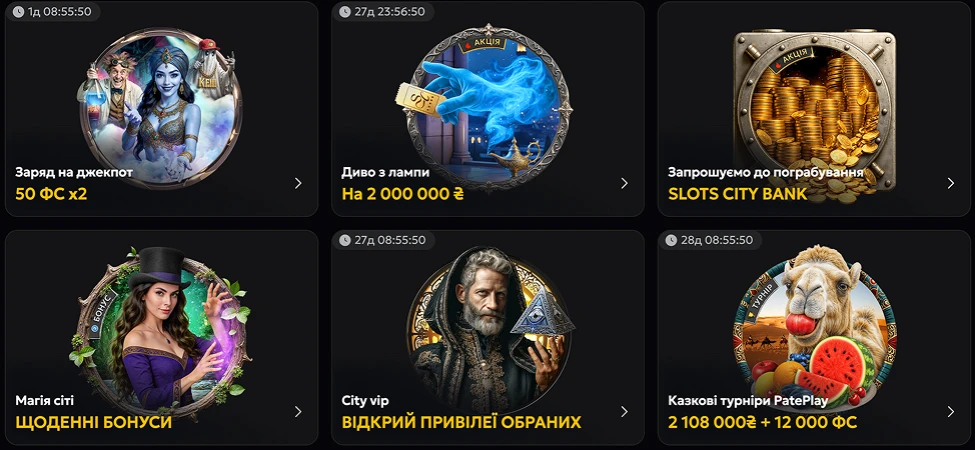The height and width of the screenshot is (450, 975).
Task: Open the camel with fruits tournament image
Action: (x=815, y=328)
